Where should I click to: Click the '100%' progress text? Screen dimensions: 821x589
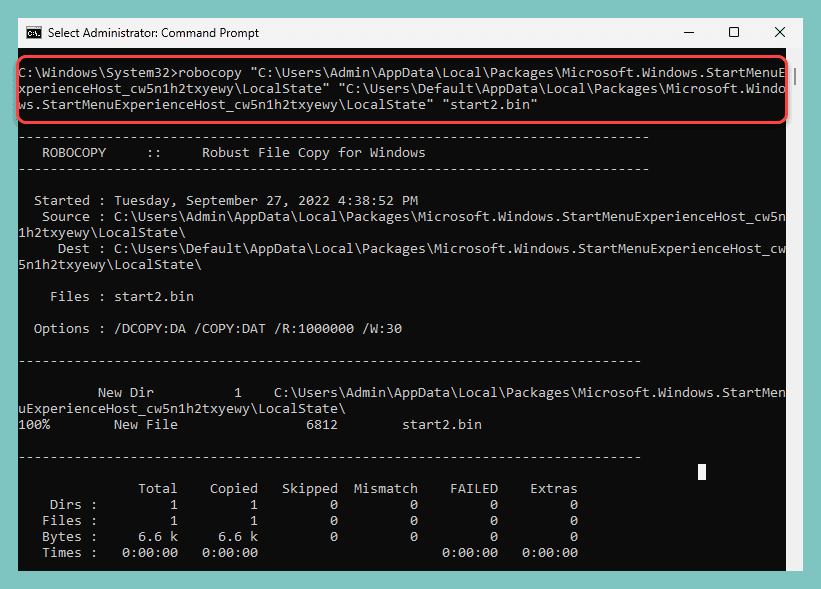[x=34, y=425]
